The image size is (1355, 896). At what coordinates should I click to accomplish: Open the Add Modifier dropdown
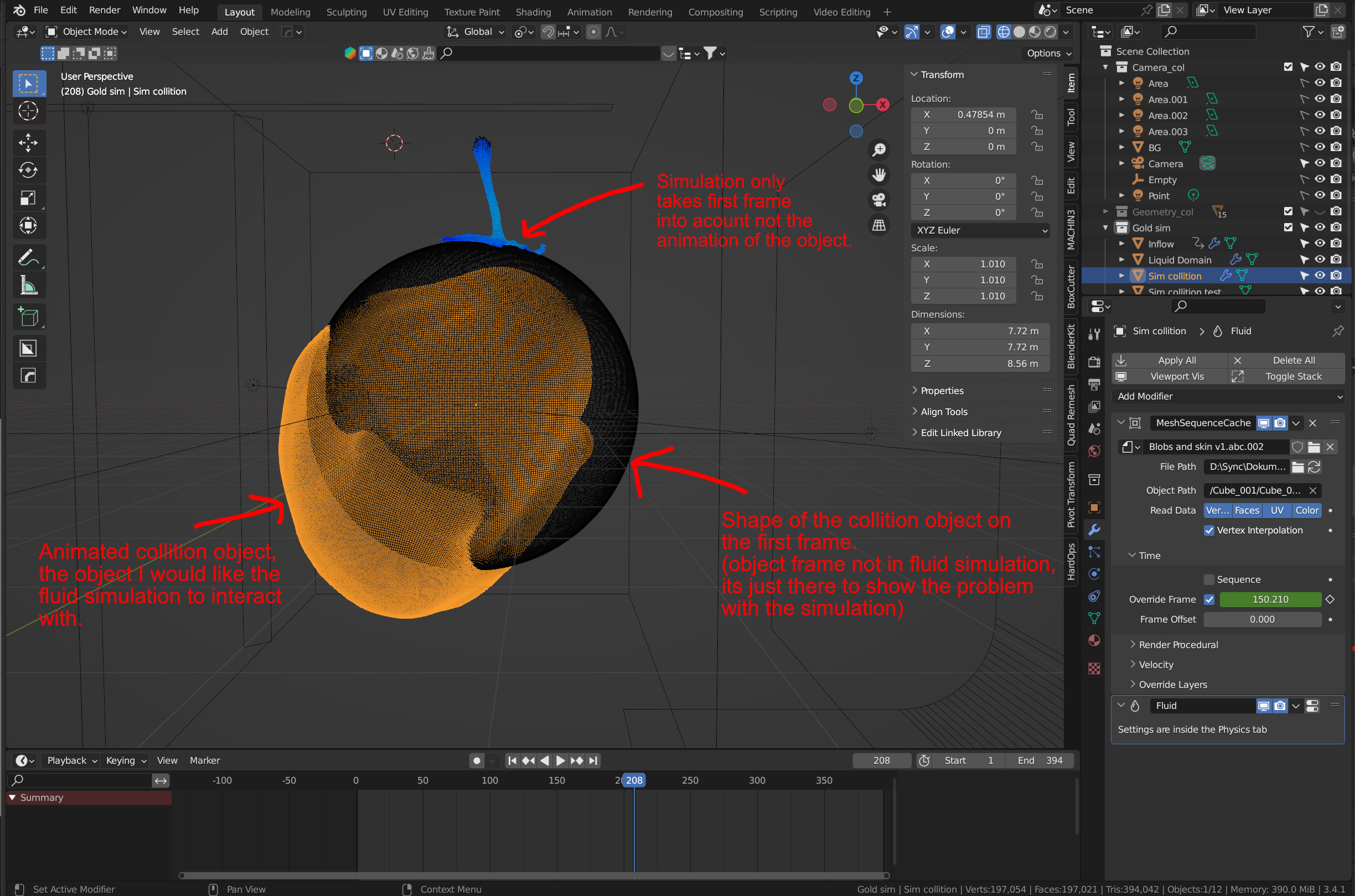[x=1228, y=396]
